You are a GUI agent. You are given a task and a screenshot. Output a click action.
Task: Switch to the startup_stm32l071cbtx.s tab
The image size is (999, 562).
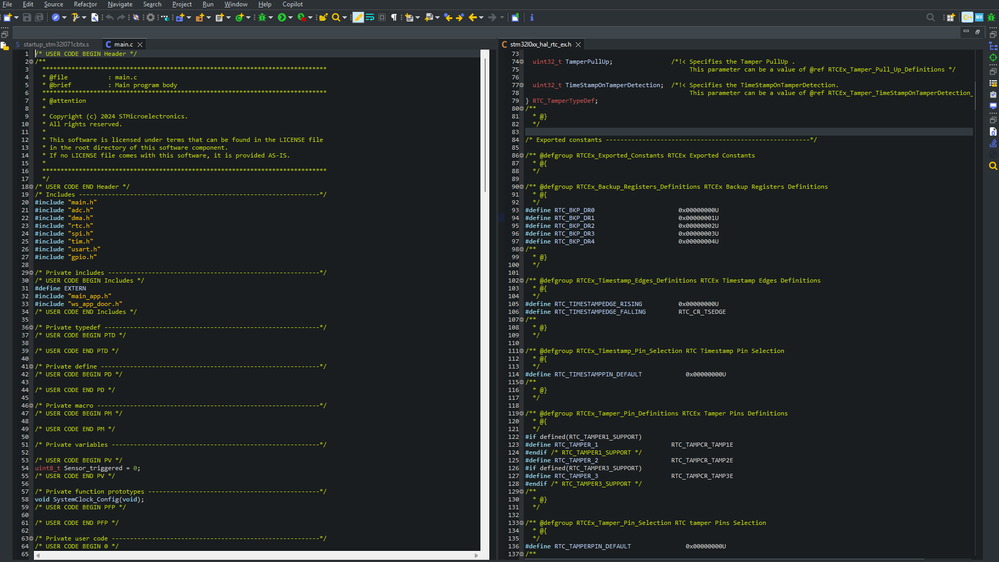click(x=57, y=45)
